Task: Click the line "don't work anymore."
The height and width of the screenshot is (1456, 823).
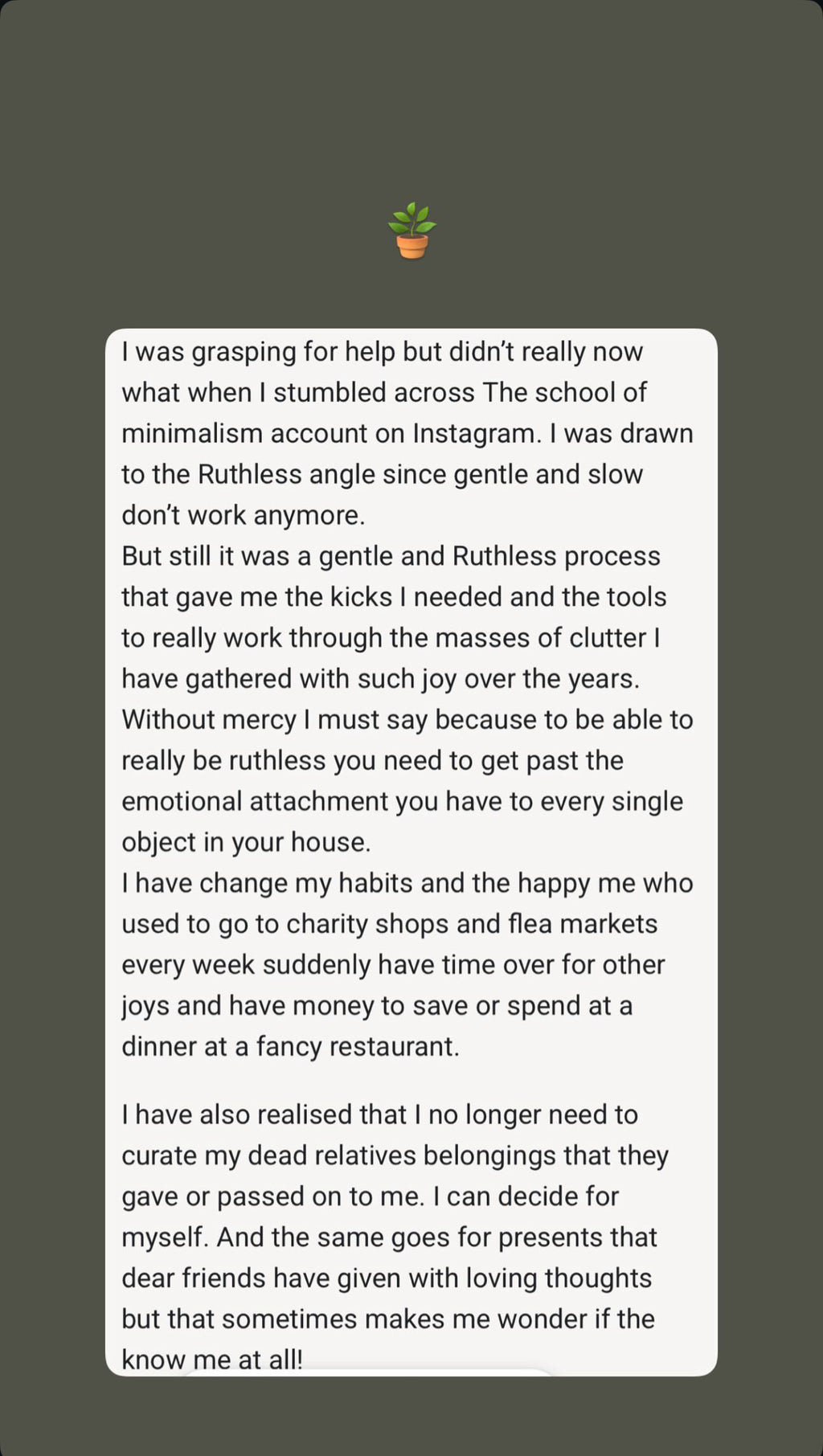Action: coord(243,515)
